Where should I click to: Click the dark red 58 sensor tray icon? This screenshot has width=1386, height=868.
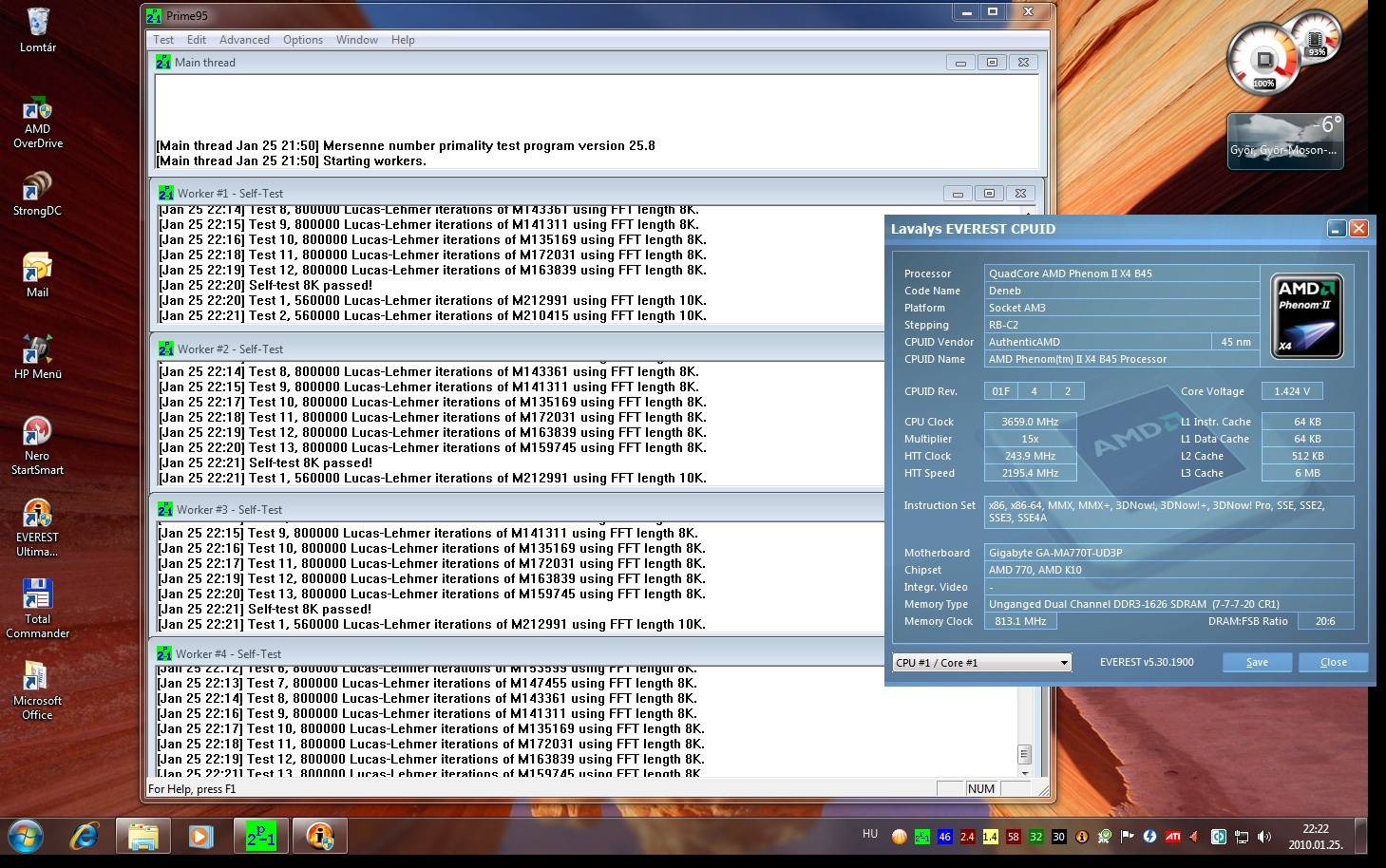[1013, 837]
